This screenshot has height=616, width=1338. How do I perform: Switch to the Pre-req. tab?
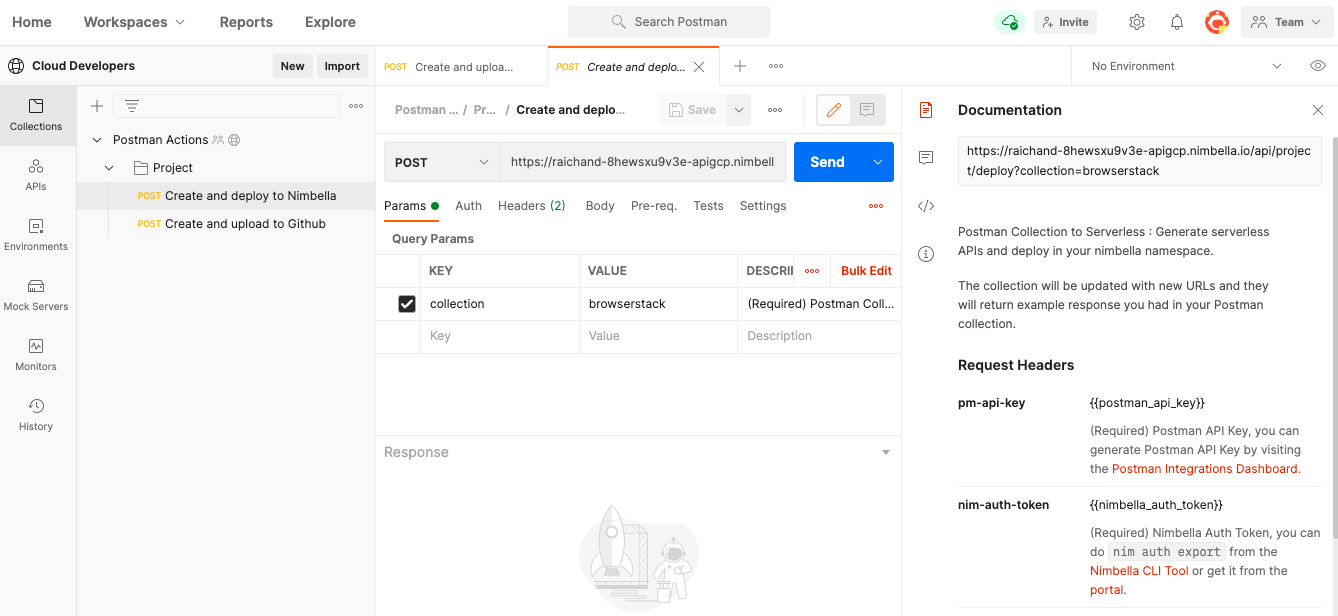[x=654, y=206]
